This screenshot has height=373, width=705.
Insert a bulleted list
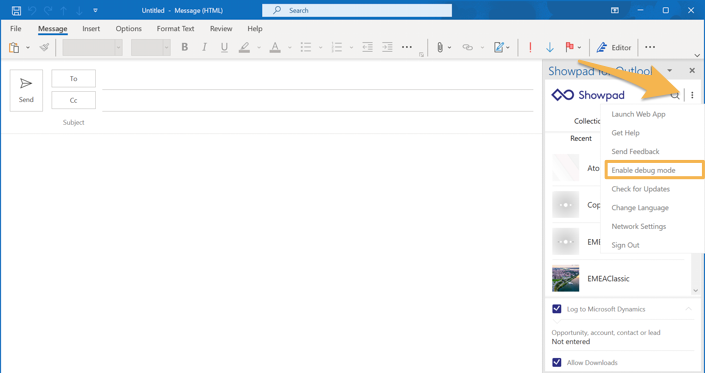306,47
